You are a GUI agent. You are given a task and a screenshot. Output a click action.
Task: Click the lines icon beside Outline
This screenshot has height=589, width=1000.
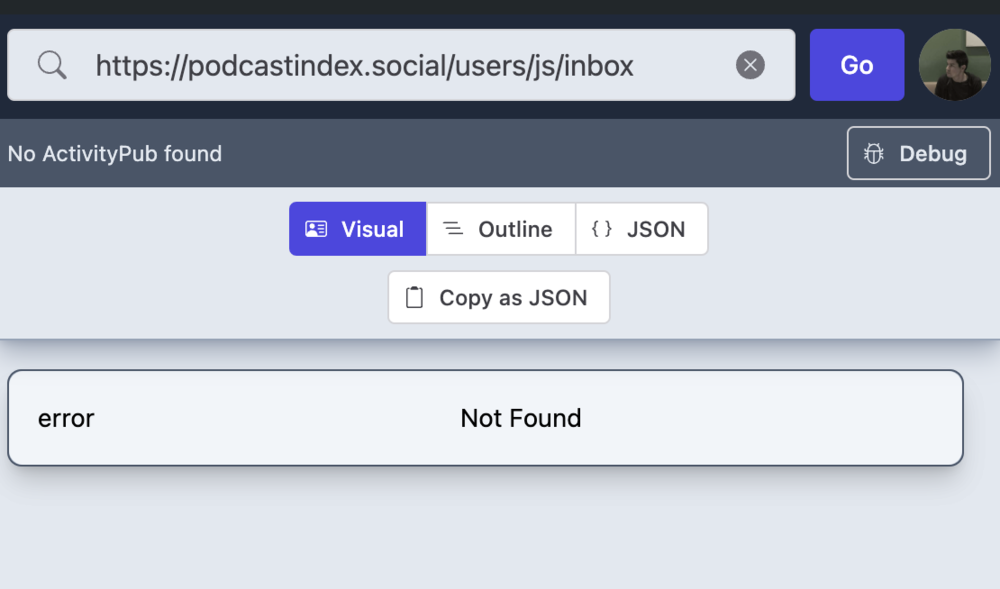point(453,229)
